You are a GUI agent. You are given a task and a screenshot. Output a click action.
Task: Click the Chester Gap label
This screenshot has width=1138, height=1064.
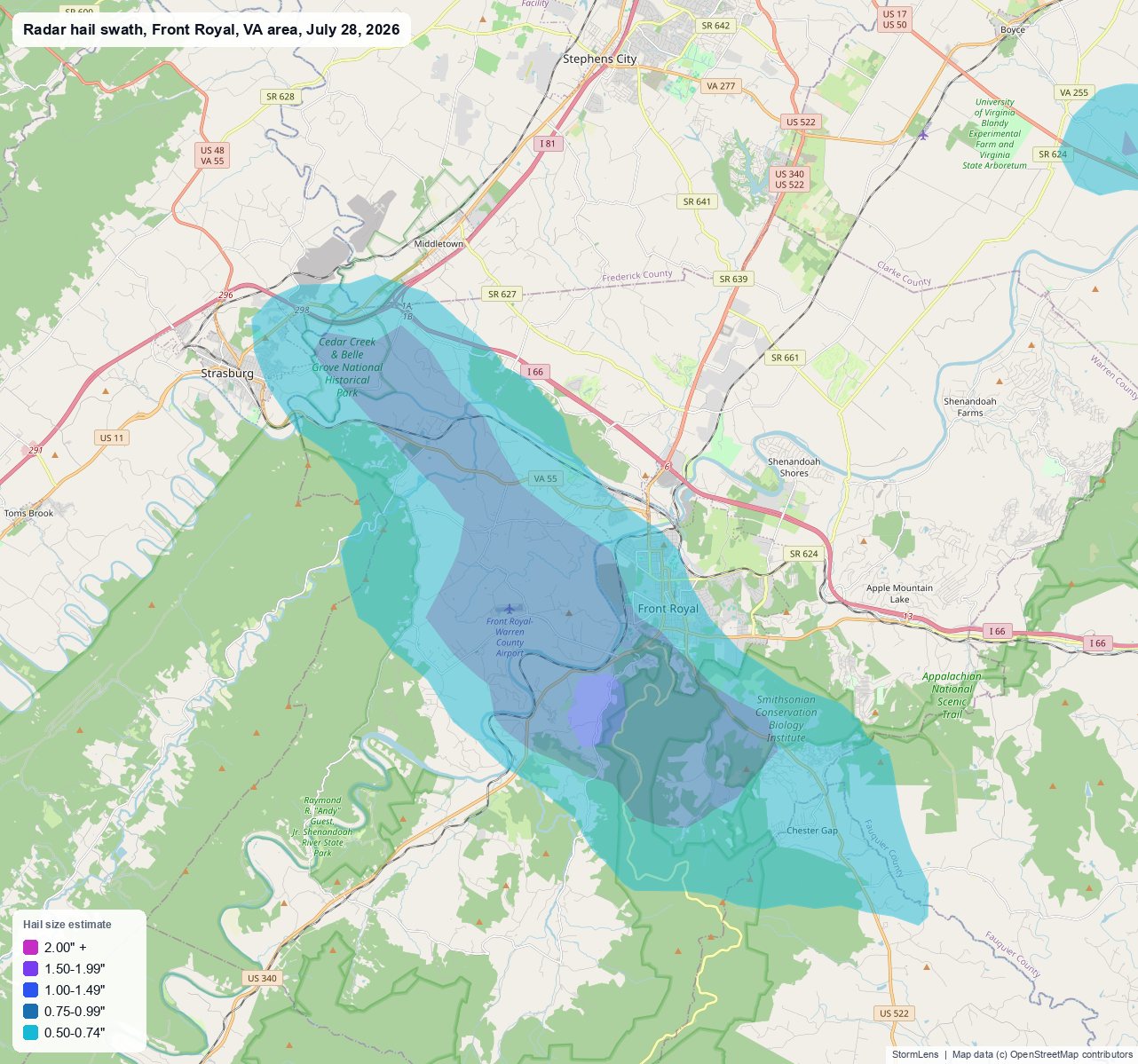pyautogui.click(x=812, y=831)
